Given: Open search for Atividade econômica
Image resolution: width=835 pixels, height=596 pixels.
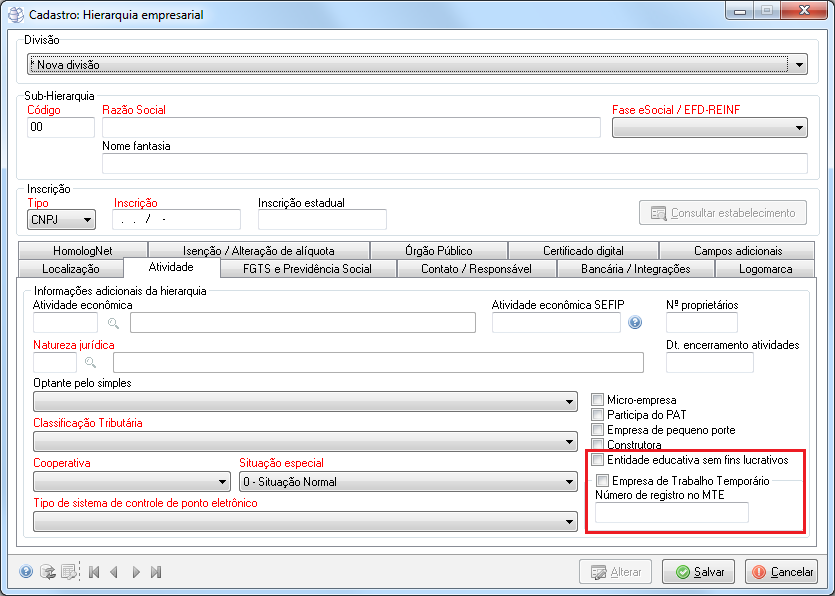Looking at the screenshot, I should (x=114, y=323).
